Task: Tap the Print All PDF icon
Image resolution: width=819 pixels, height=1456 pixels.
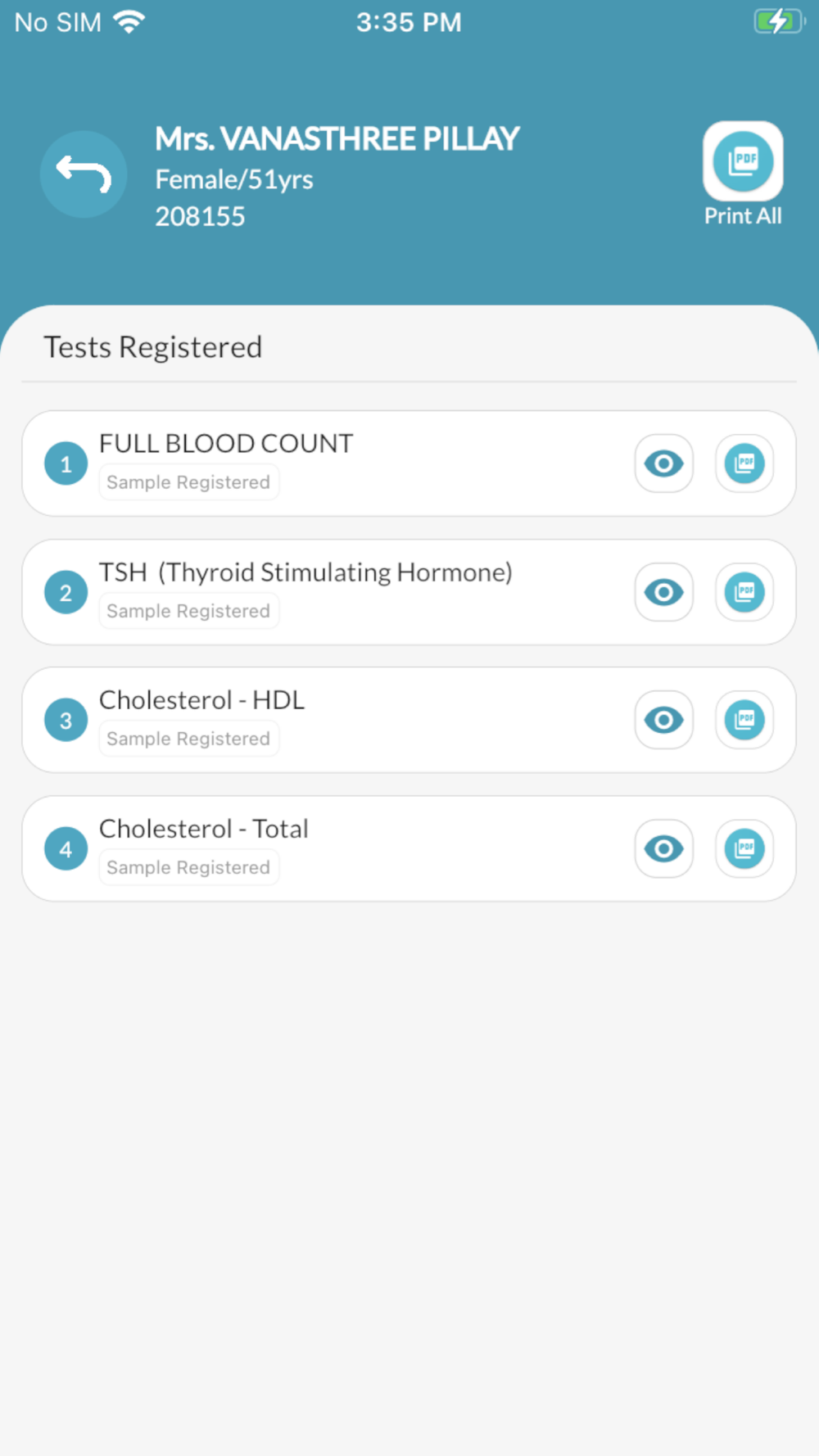Action: pos(743,161)
